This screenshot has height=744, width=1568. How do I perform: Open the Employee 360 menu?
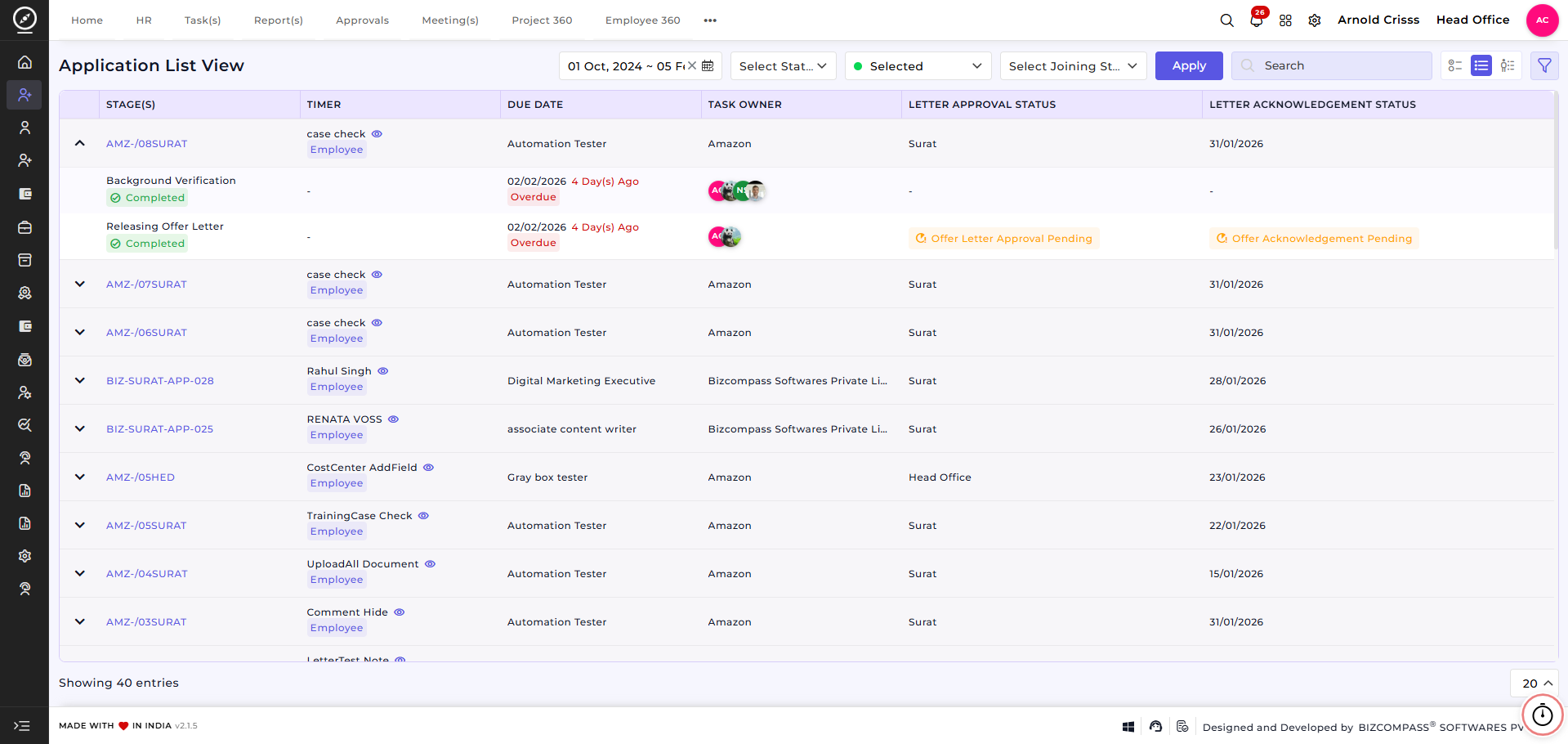click(642, 20)
